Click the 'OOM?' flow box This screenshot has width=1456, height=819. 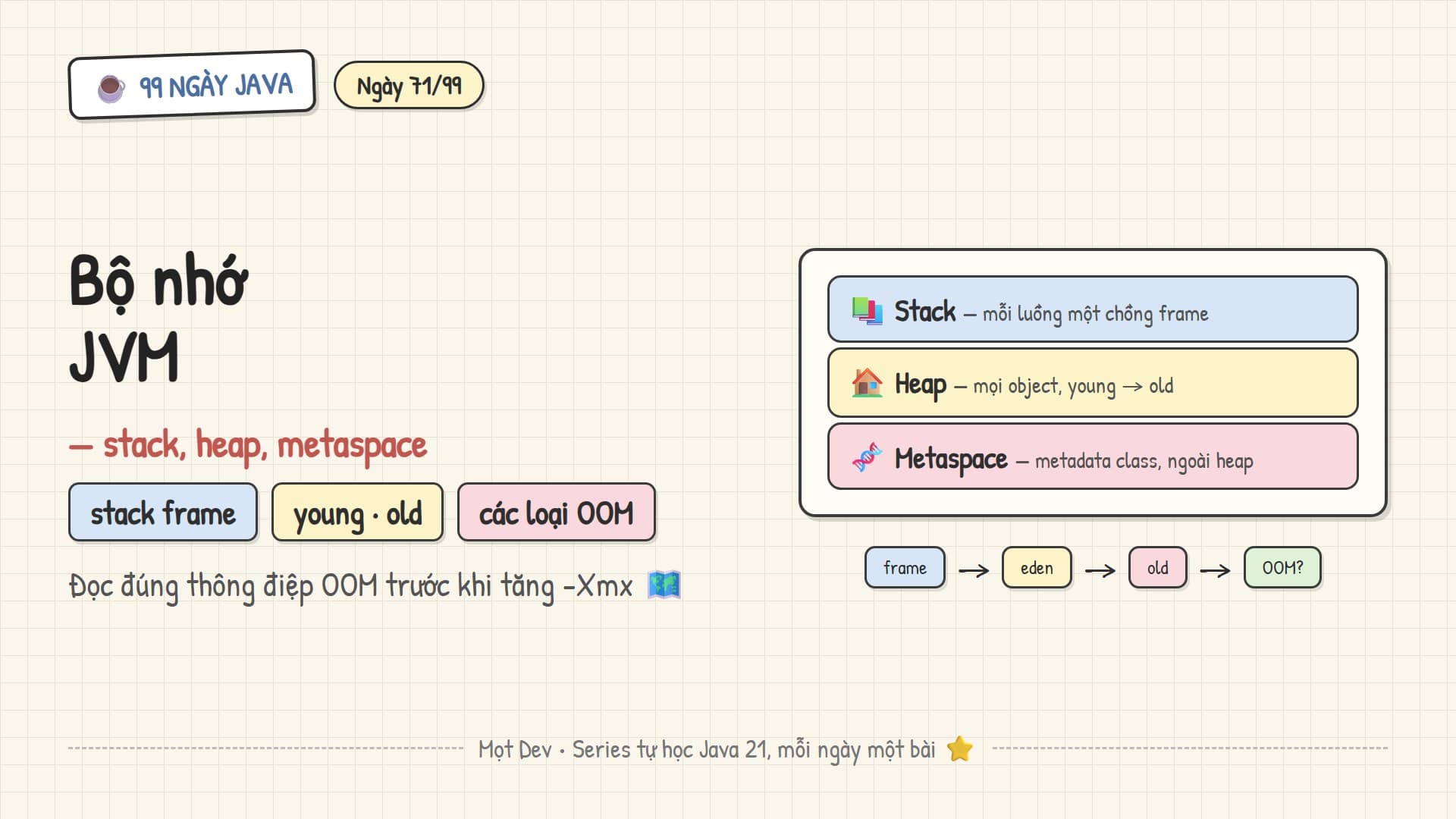point(1282,567)
